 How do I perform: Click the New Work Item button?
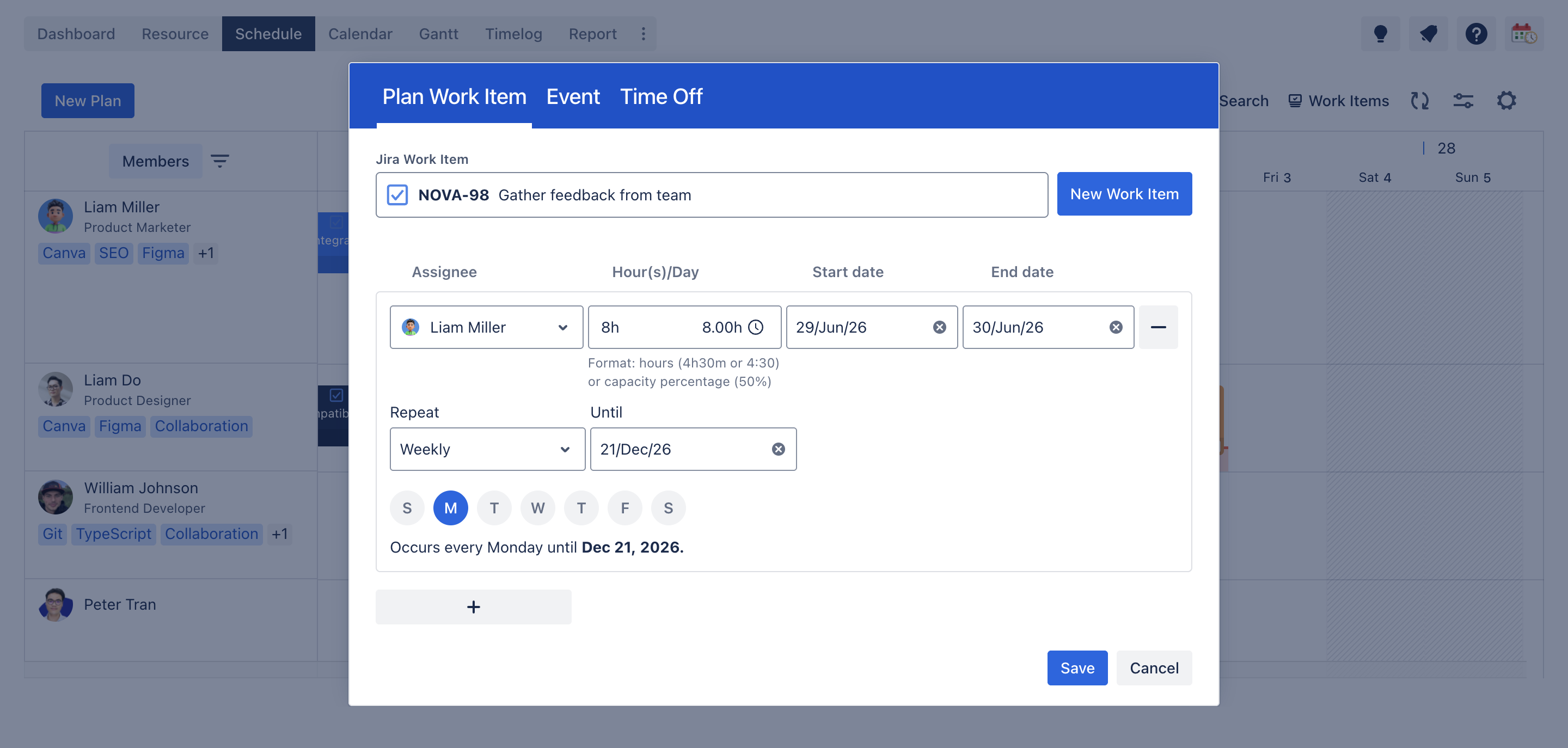coord(1124,194)
